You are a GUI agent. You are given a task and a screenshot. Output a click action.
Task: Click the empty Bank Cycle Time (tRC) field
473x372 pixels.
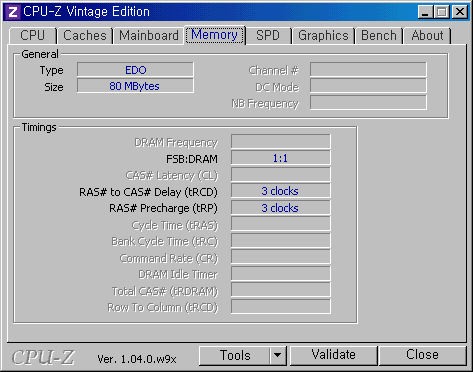tap(281, 241)
